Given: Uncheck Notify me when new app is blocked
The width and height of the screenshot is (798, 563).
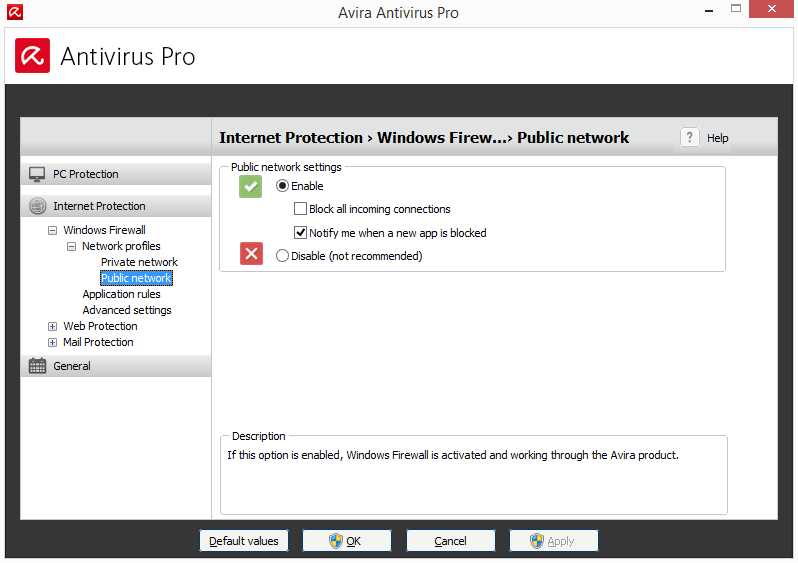Looking at the screenshot, I should coord(300,233).
